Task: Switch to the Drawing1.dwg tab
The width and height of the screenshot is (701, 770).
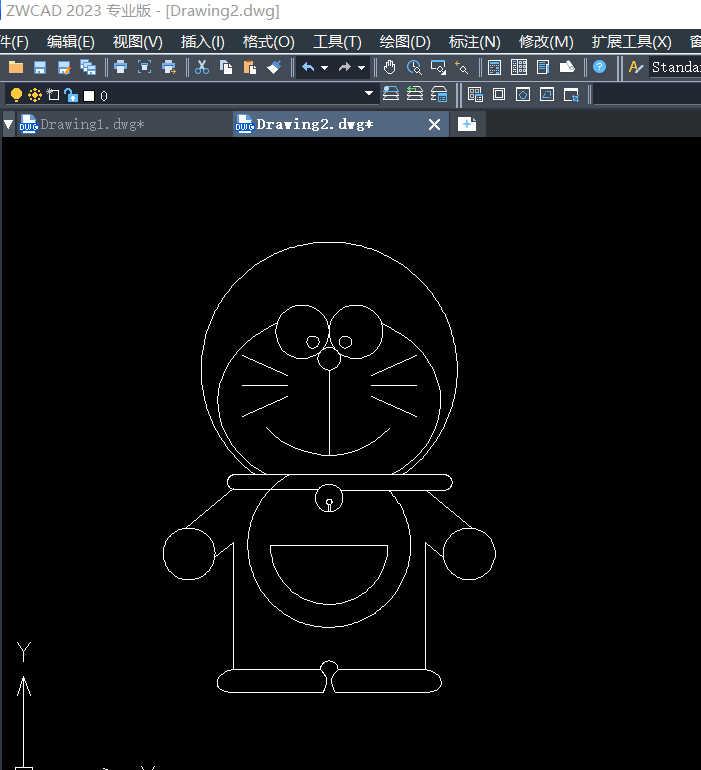Action: (x=92, y=124)
